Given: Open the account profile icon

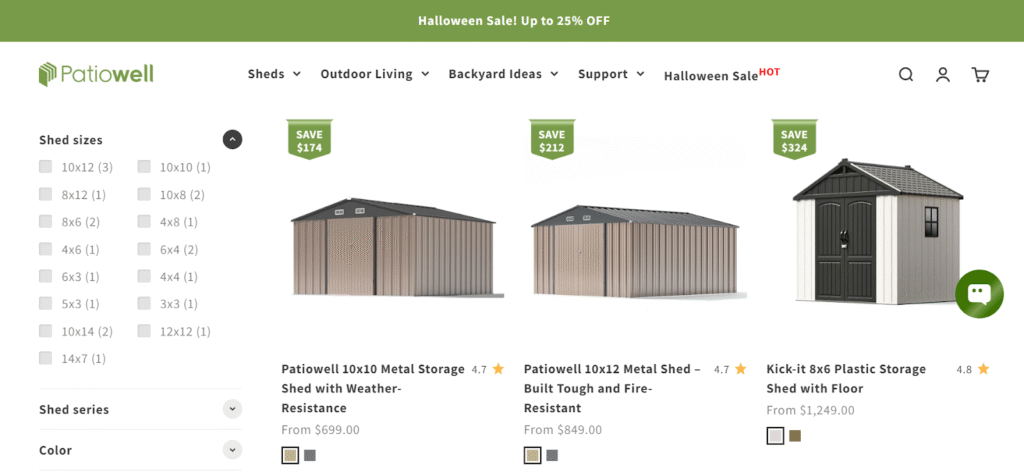Looking at the screenshot, I should [x=942, y=74].
